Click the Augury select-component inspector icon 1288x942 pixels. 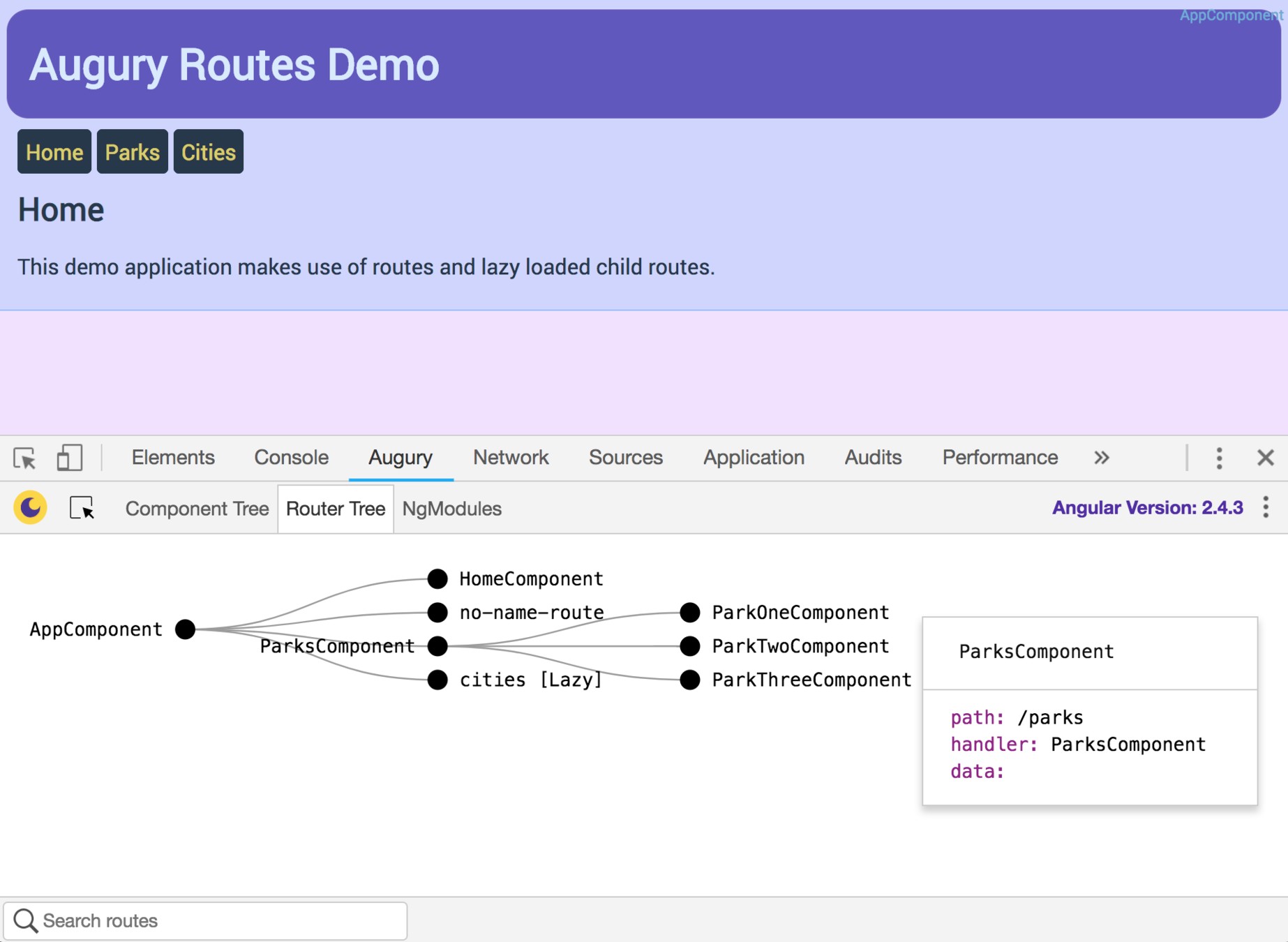point(82,508)
